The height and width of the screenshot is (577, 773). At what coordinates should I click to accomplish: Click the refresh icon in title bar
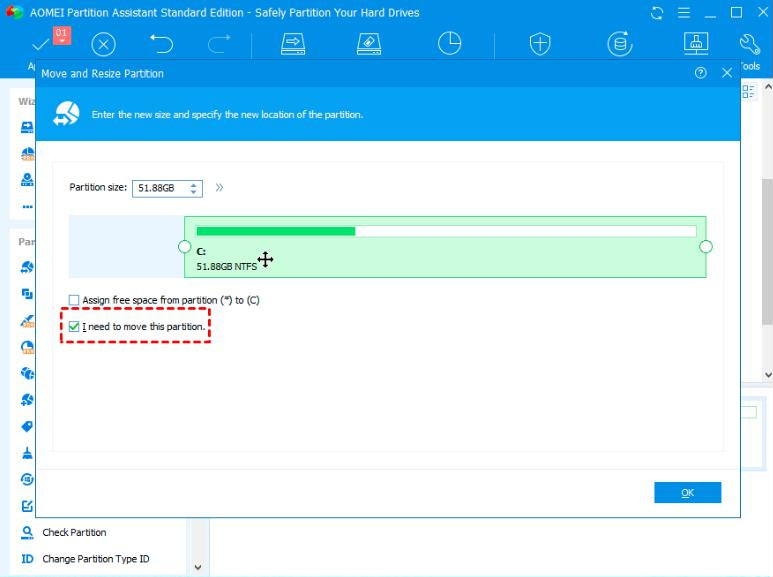pos(657,13)
